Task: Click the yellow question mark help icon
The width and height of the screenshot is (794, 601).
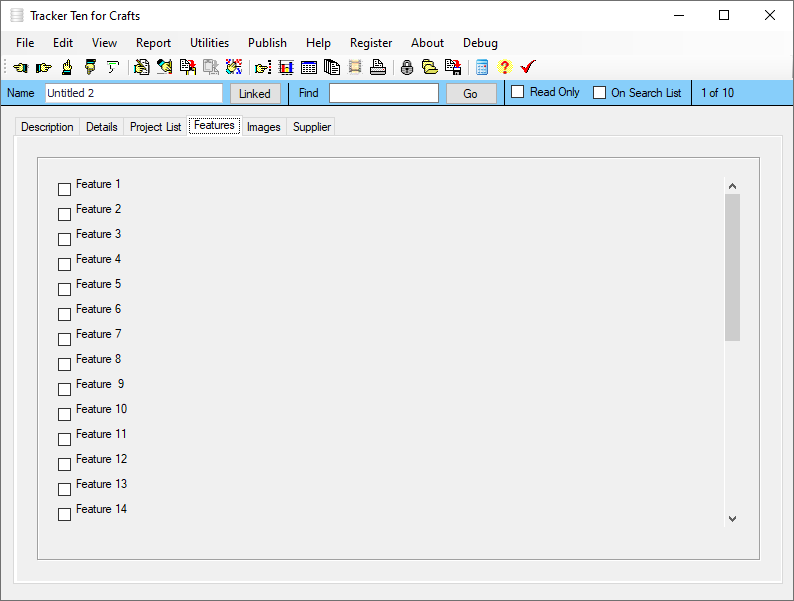Action: pos(504,67)
